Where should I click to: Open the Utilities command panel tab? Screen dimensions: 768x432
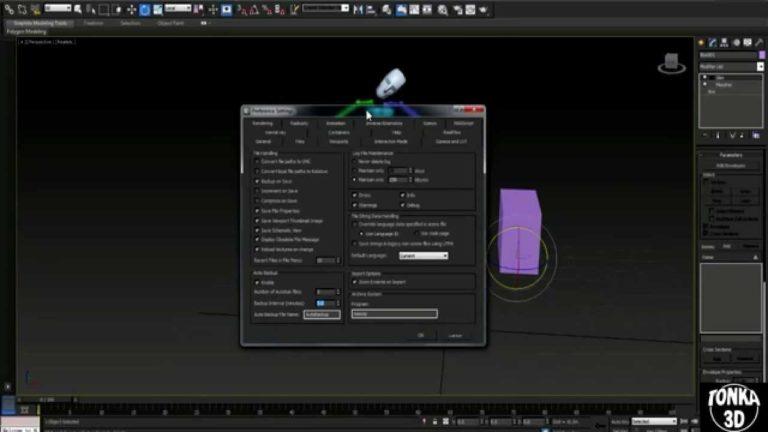coord(759,43)
